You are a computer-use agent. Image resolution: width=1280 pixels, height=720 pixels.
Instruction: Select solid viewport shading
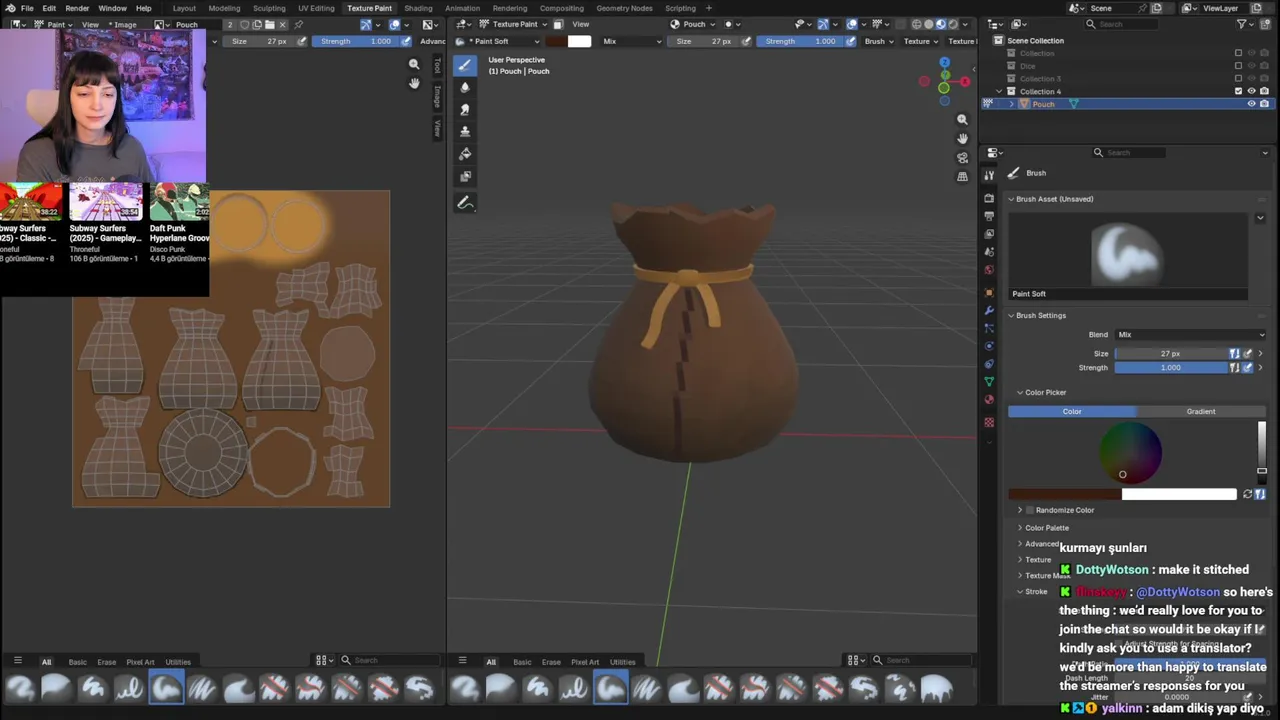(928, 24)
